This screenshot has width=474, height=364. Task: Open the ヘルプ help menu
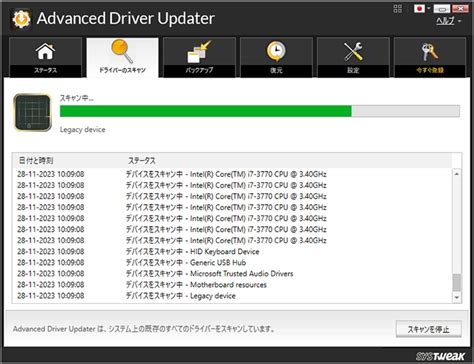[x=448, y=21]
